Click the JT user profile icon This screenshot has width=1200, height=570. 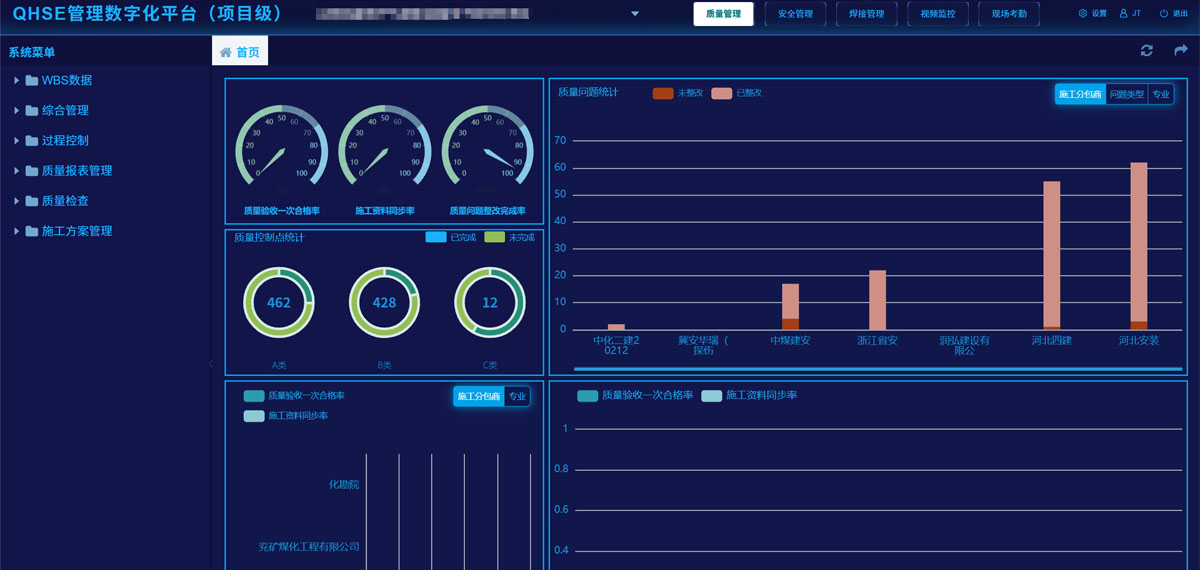[1124, 14]
